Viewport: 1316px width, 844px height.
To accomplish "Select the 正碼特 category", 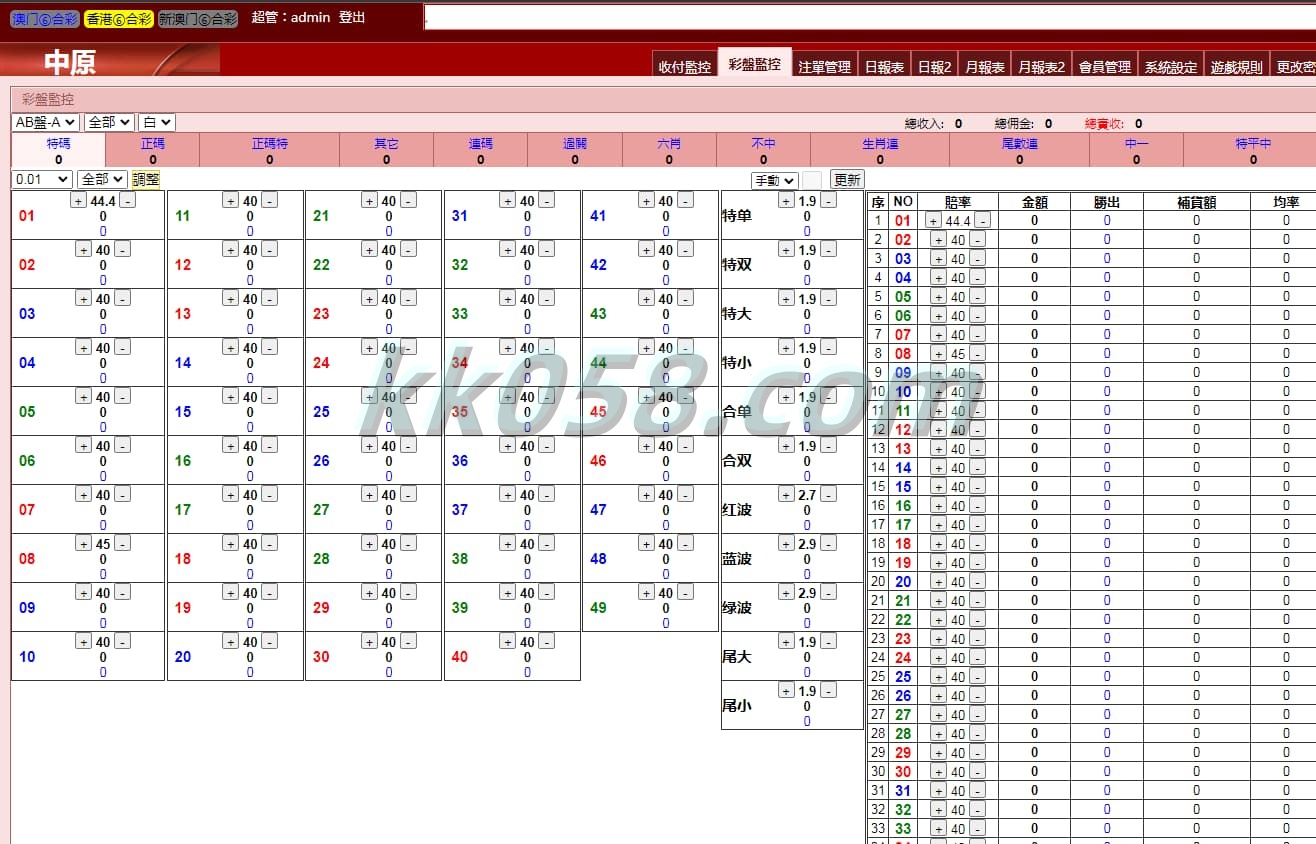I will coord(270,144).
